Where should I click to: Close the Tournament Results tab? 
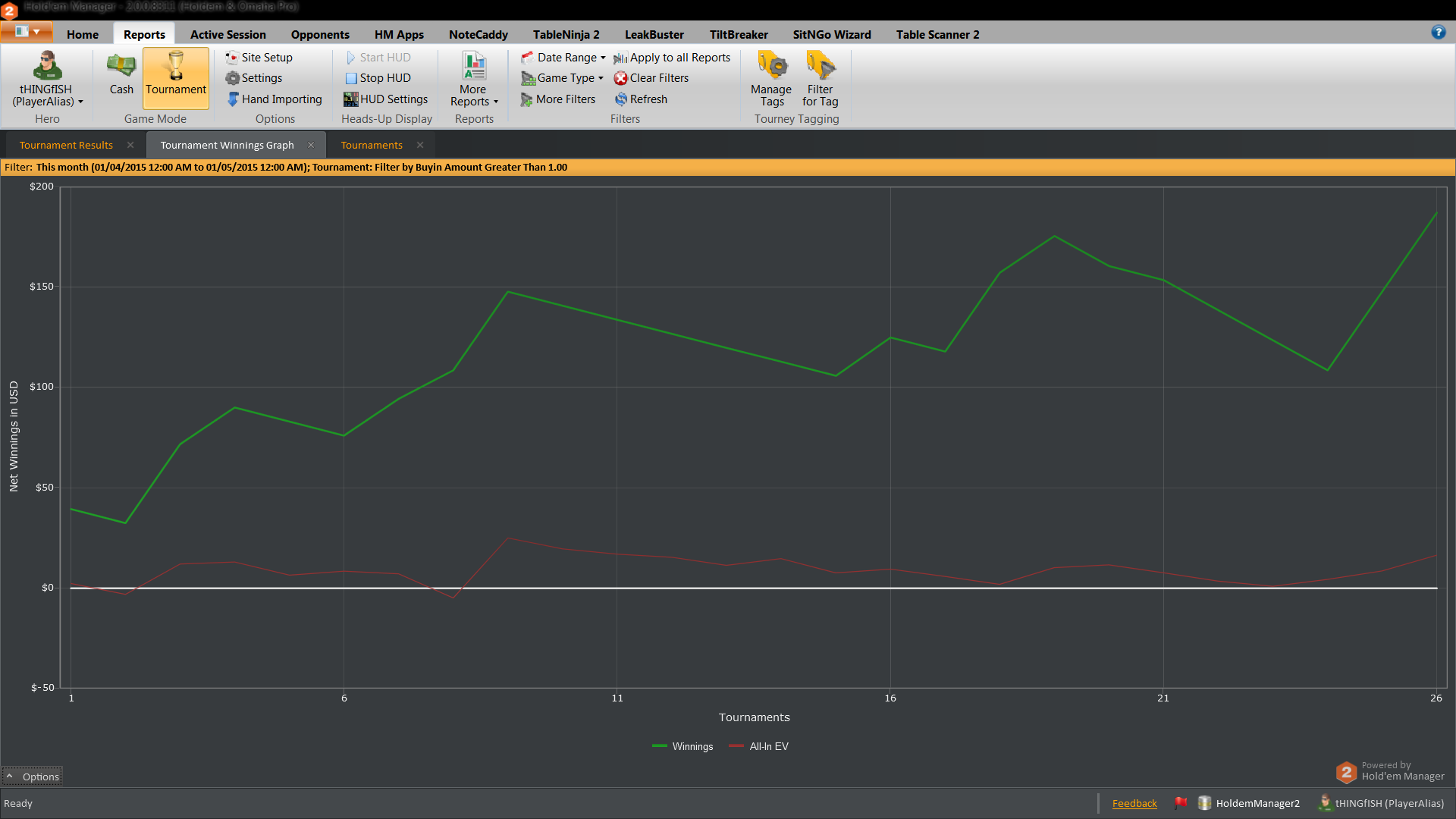tap(130, 145)
